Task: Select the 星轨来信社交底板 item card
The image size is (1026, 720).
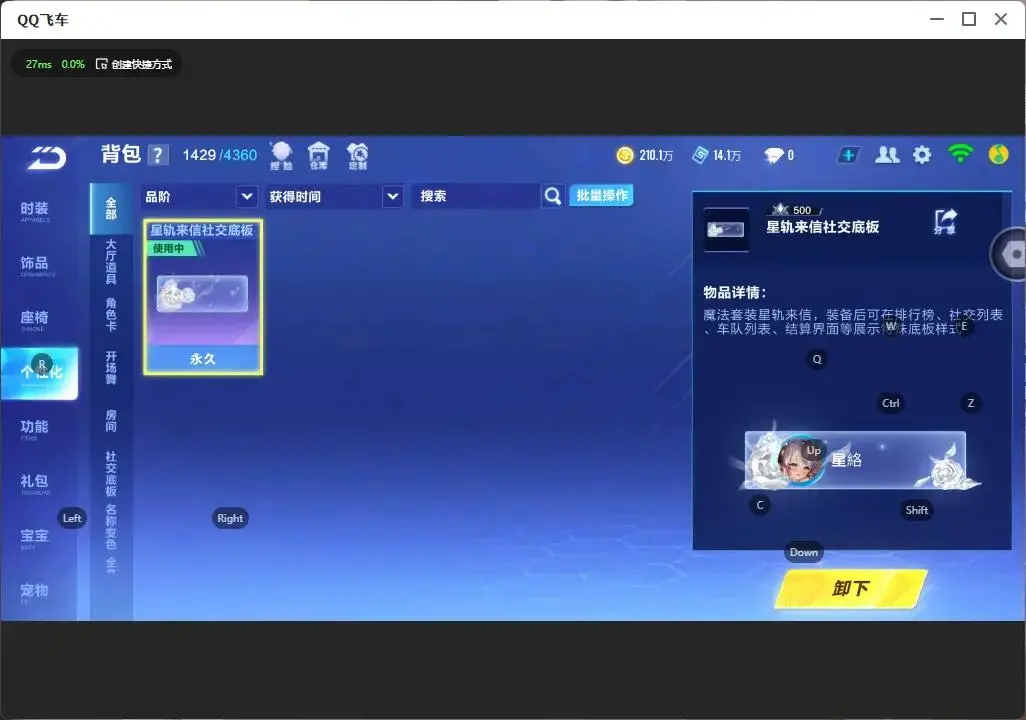Action: click(x=203, y=297)
